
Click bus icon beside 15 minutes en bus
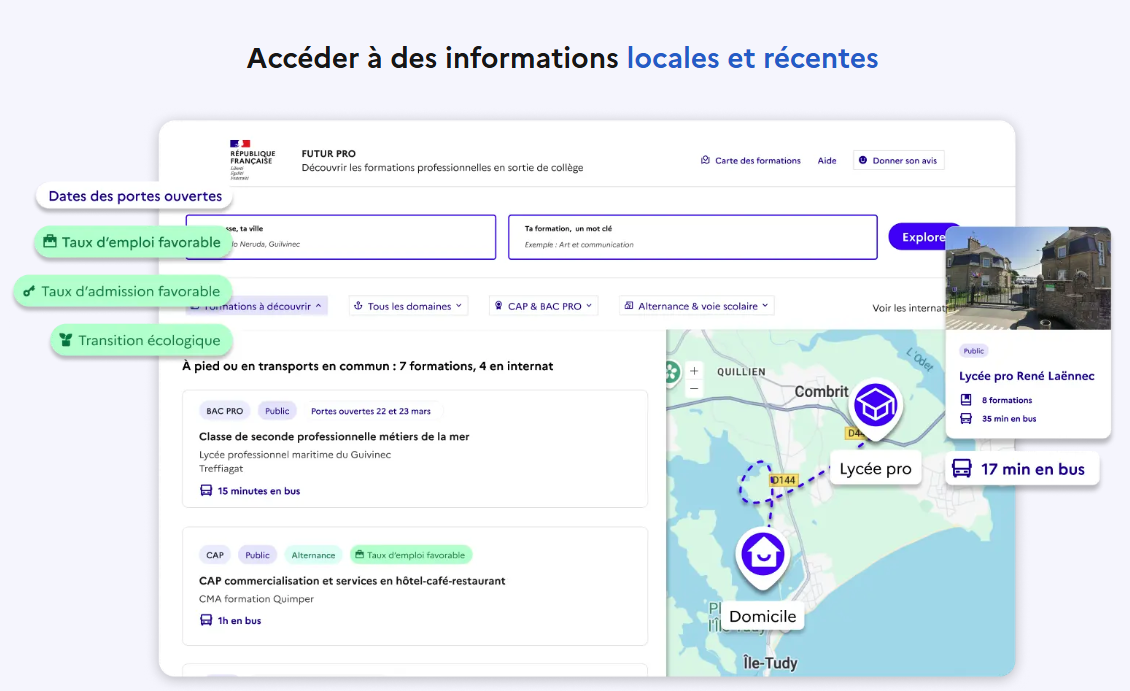point(206,491)
